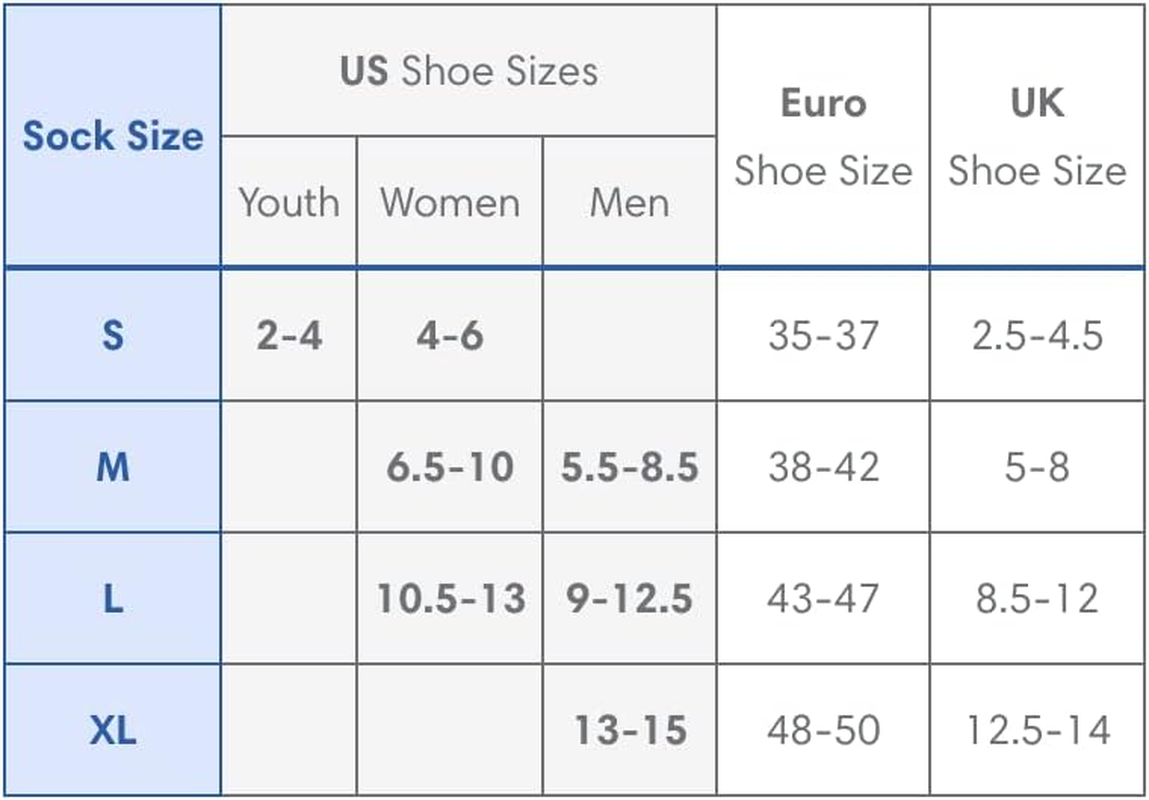
Task: Select the Euro 43-47 size cell
Action: point(823,598)
